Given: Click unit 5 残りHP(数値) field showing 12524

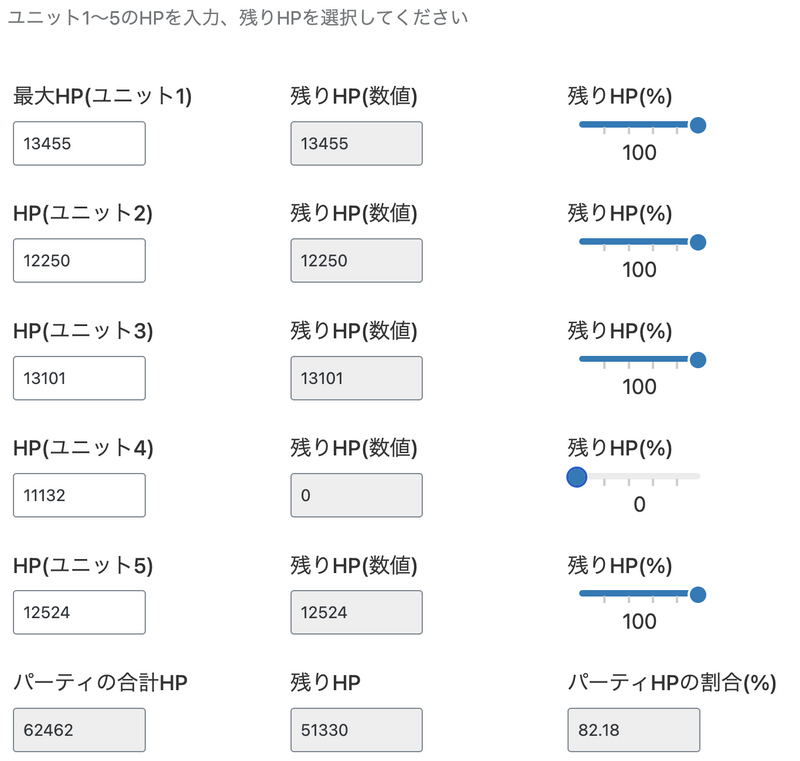Looking at the screenshot, I should 356,612.
